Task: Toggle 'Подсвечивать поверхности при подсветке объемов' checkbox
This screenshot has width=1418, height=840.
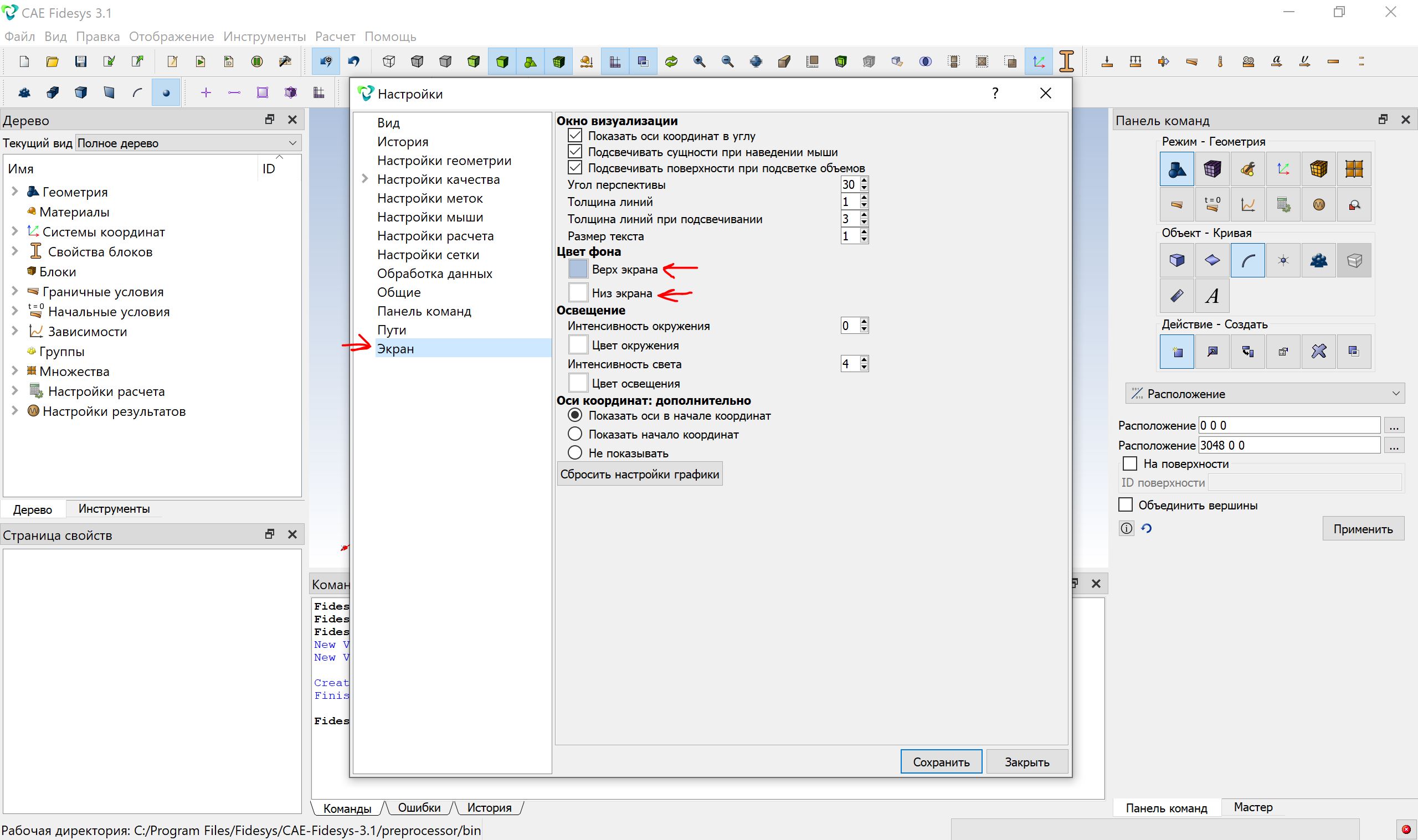Action: pyautogui.click(x=574, y=167)
